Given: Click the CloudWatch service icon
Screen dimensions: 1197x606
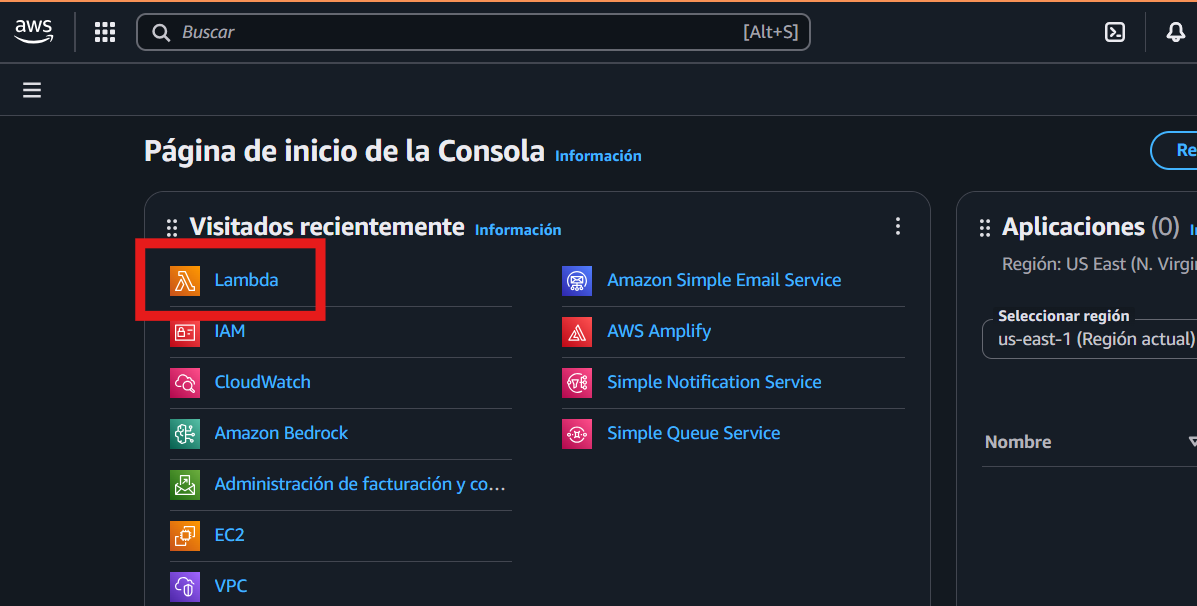Looking at the screenshot, I should [185, 382].
